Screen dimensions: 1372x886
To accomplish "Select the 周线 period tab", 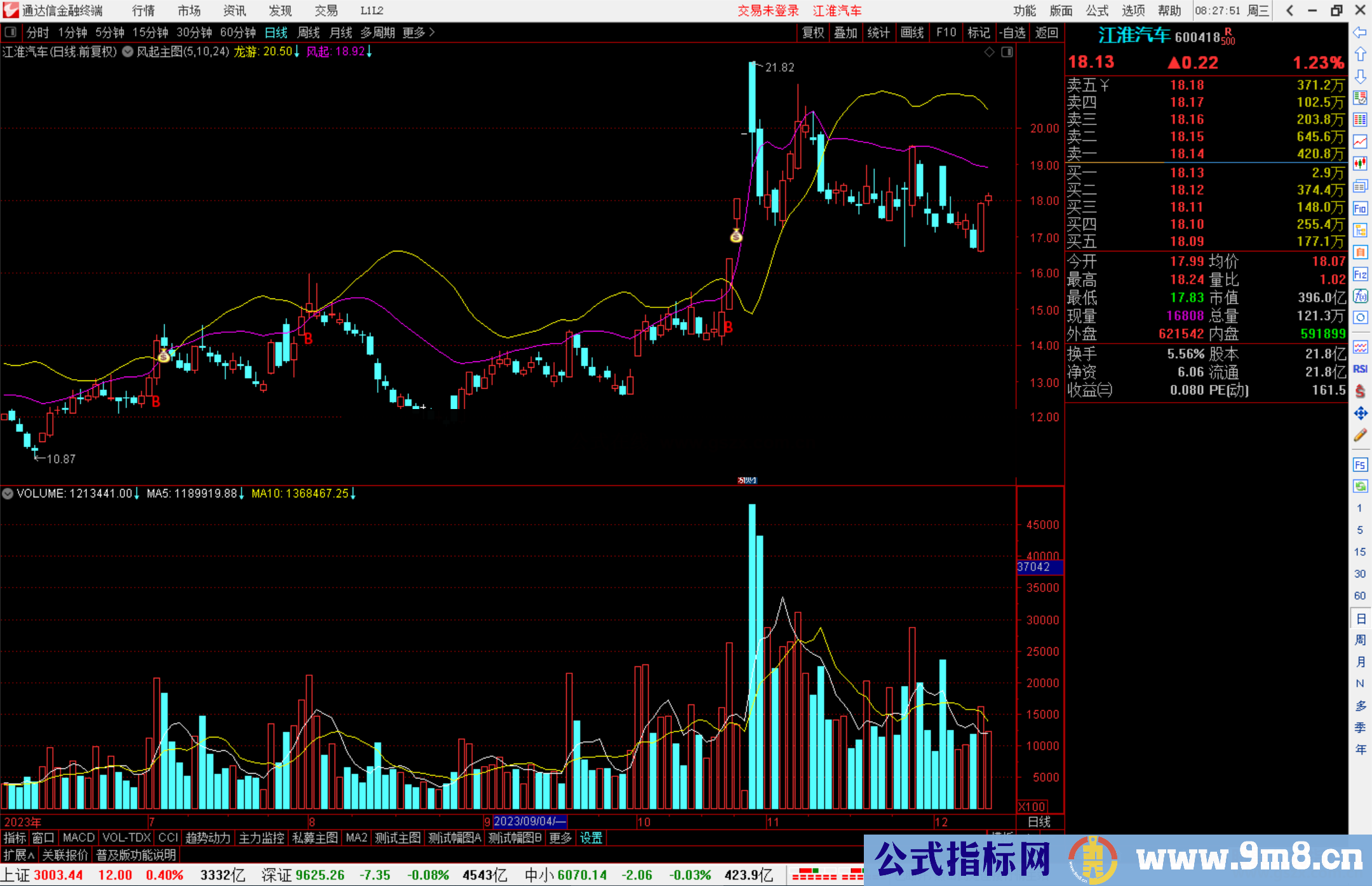I will point(309,32).
